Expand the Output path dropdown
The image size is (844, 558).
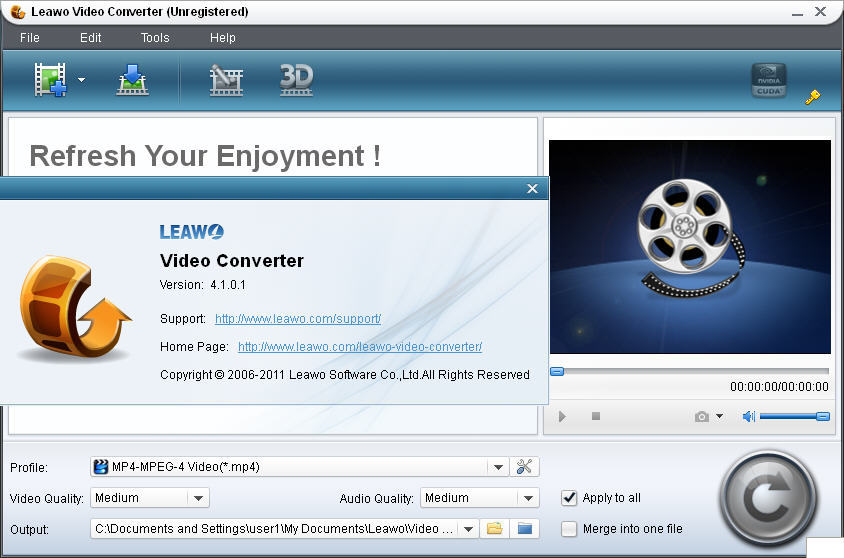point(468,529)
